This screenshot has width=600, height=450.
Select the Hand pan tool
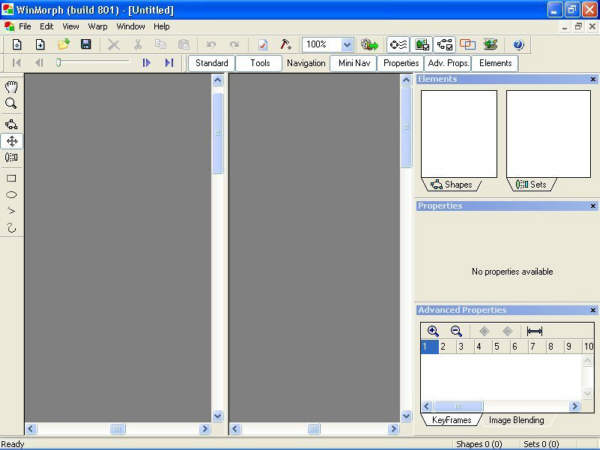11,87
